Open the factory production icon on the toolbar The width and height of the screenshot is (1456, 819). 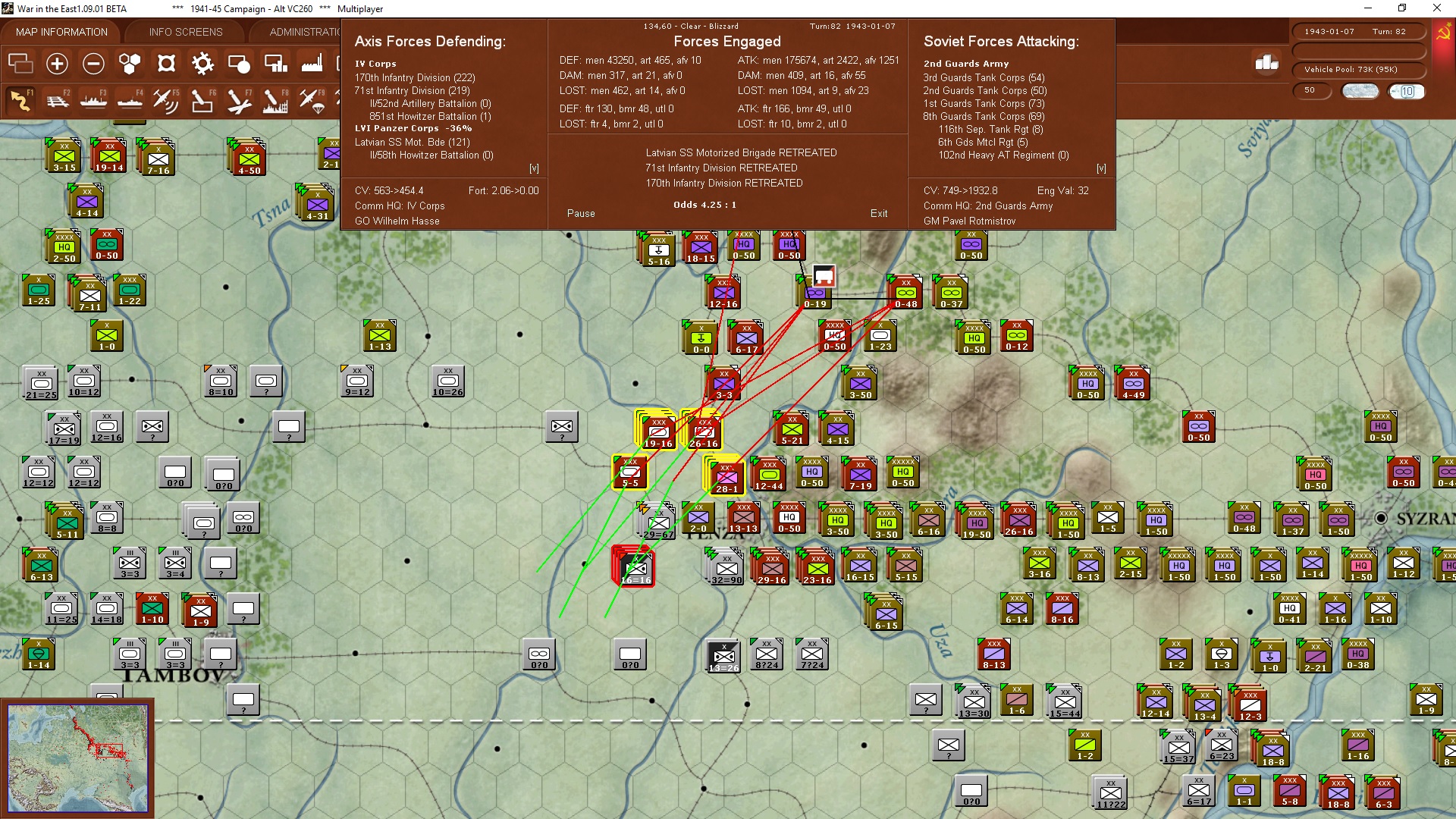pos(312,64)
